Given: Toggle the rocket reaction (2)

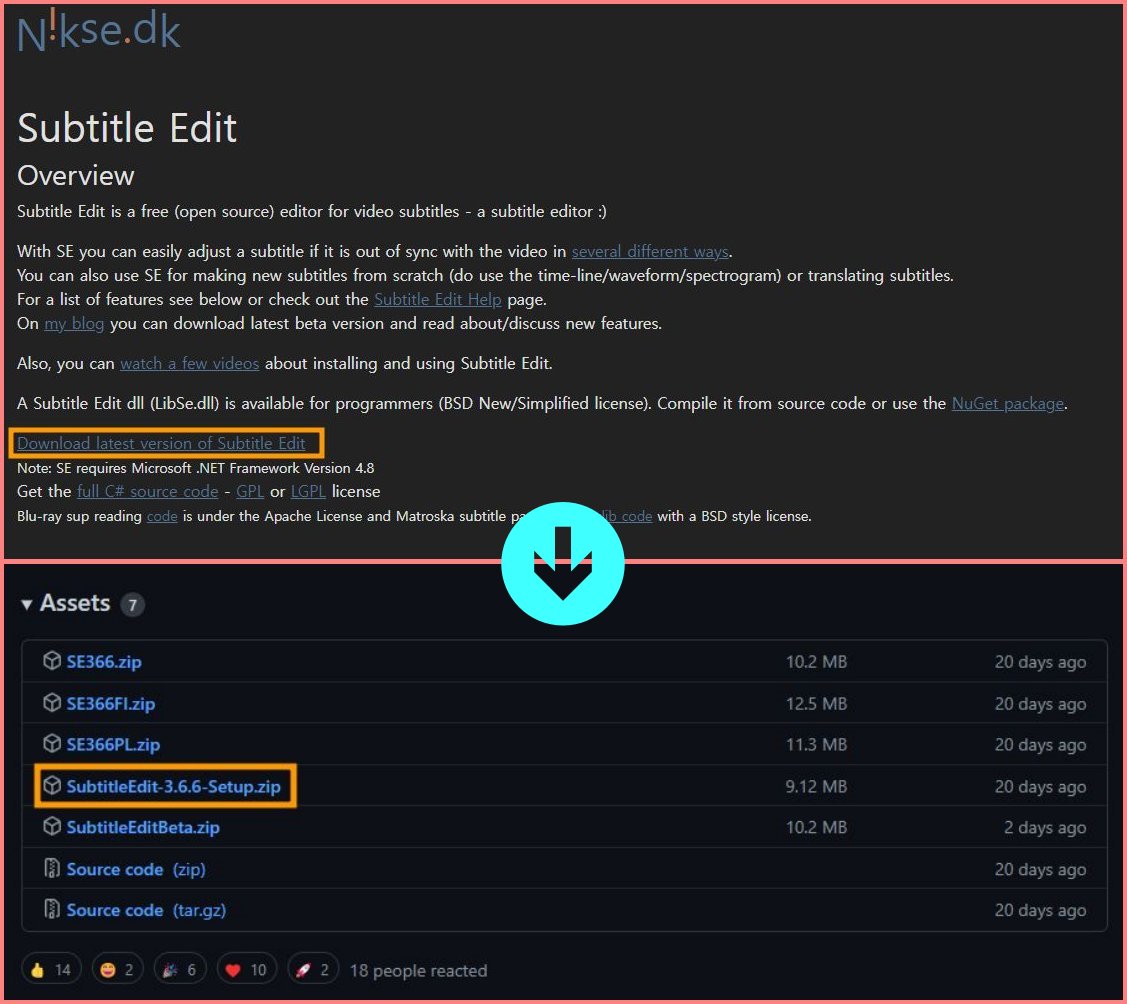Looking at the screenshot, I should (x=313, y=970).
